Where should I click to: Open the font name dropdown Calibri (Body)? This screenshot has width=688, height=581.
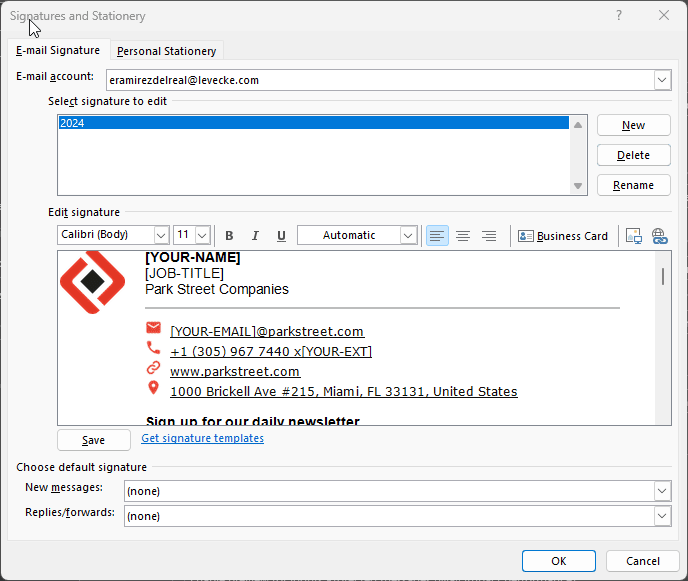(x=161, y=235)
